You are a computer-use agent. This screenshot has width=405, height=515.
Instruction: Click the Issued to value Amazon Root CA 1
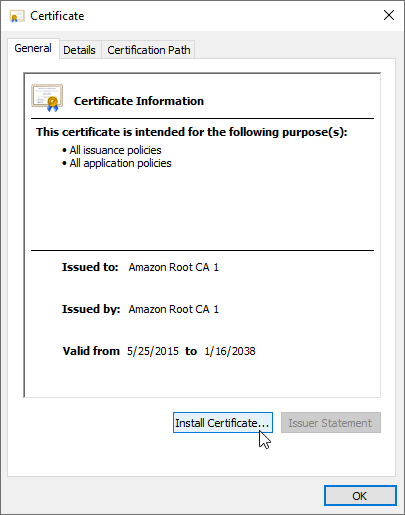pos(174,267)
